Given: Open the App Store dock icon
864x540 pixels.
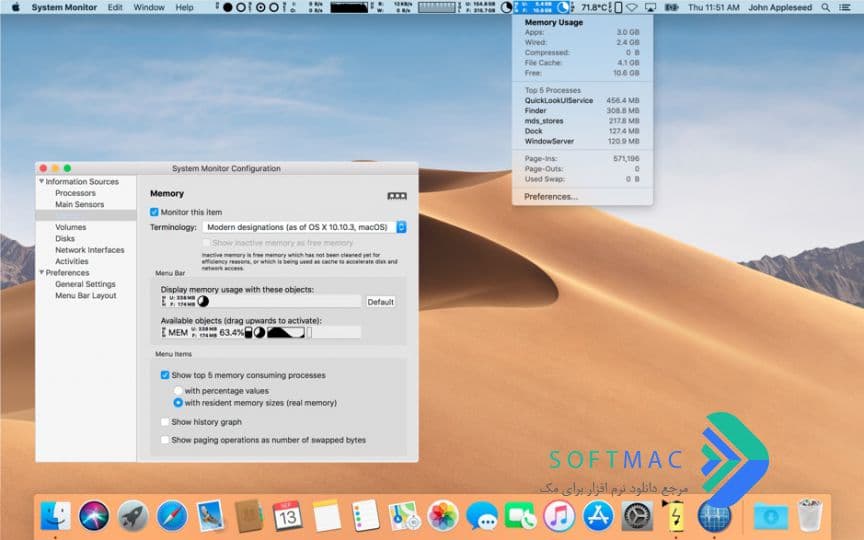Looking at the screenshot, I should [598, 516].
